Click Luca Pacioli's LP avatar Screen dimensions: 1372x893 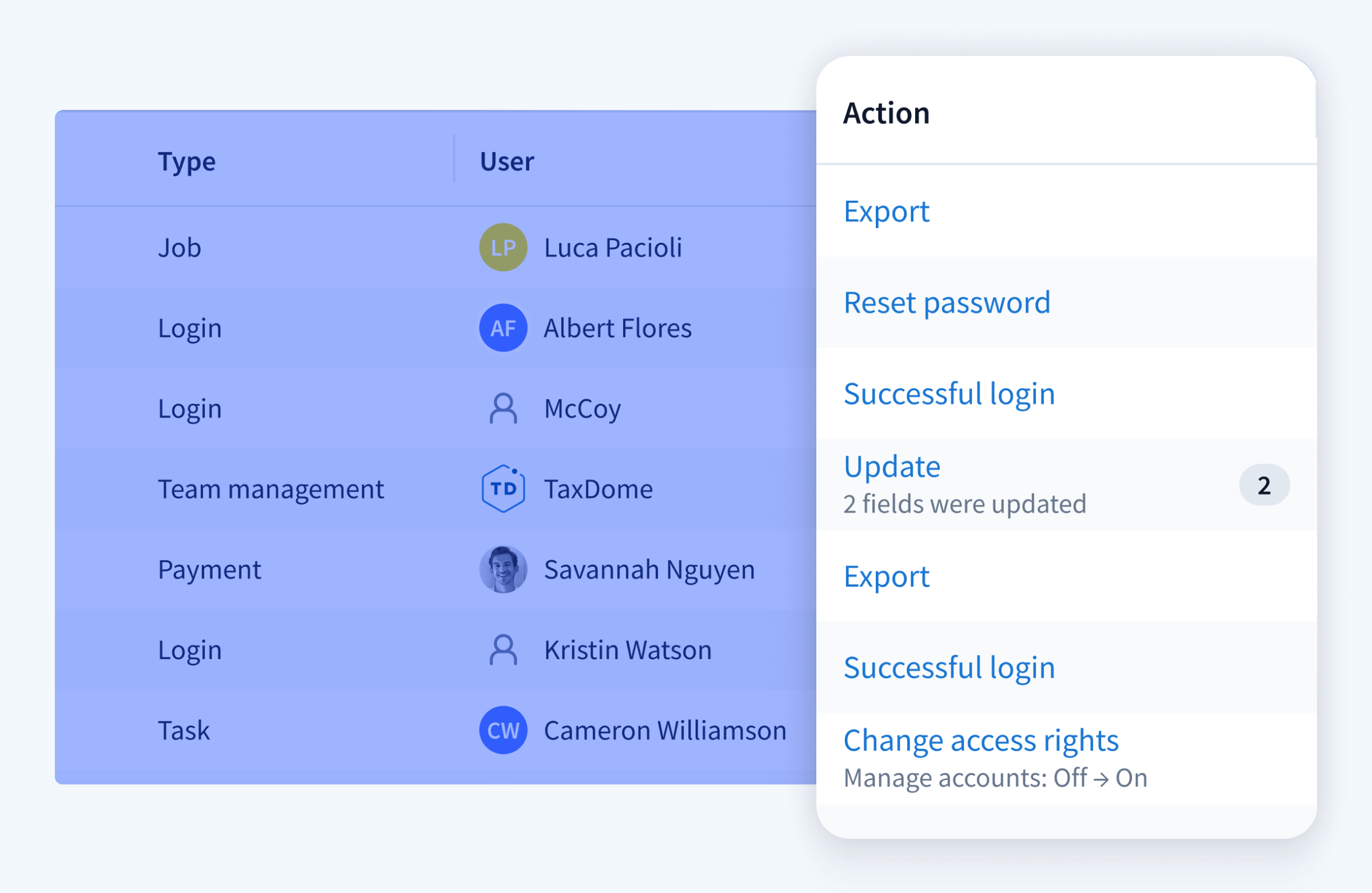coord(503,248)
